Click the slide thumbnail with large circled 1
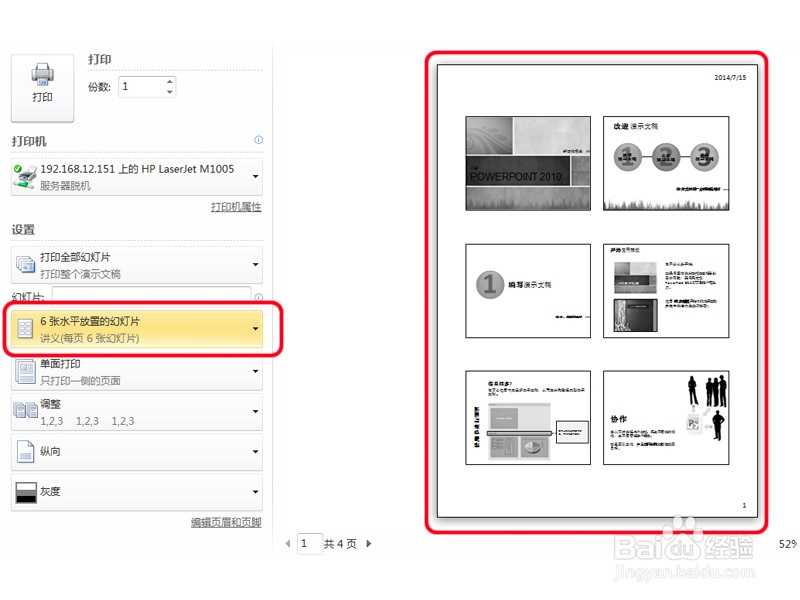 point(528,291)
